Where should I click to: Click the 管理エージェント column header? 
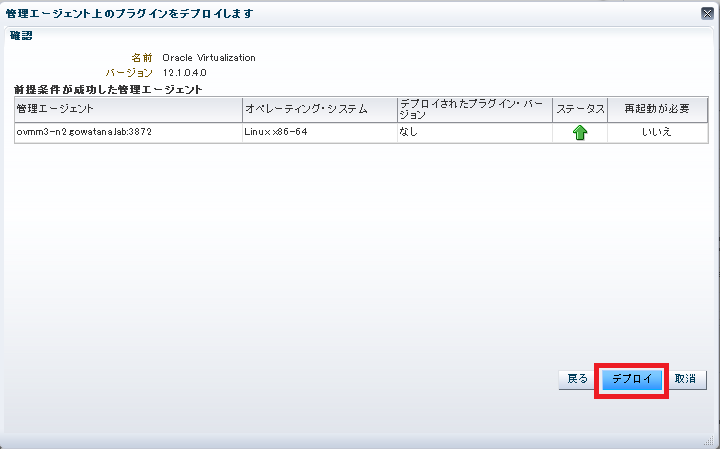tap(129, 109)
